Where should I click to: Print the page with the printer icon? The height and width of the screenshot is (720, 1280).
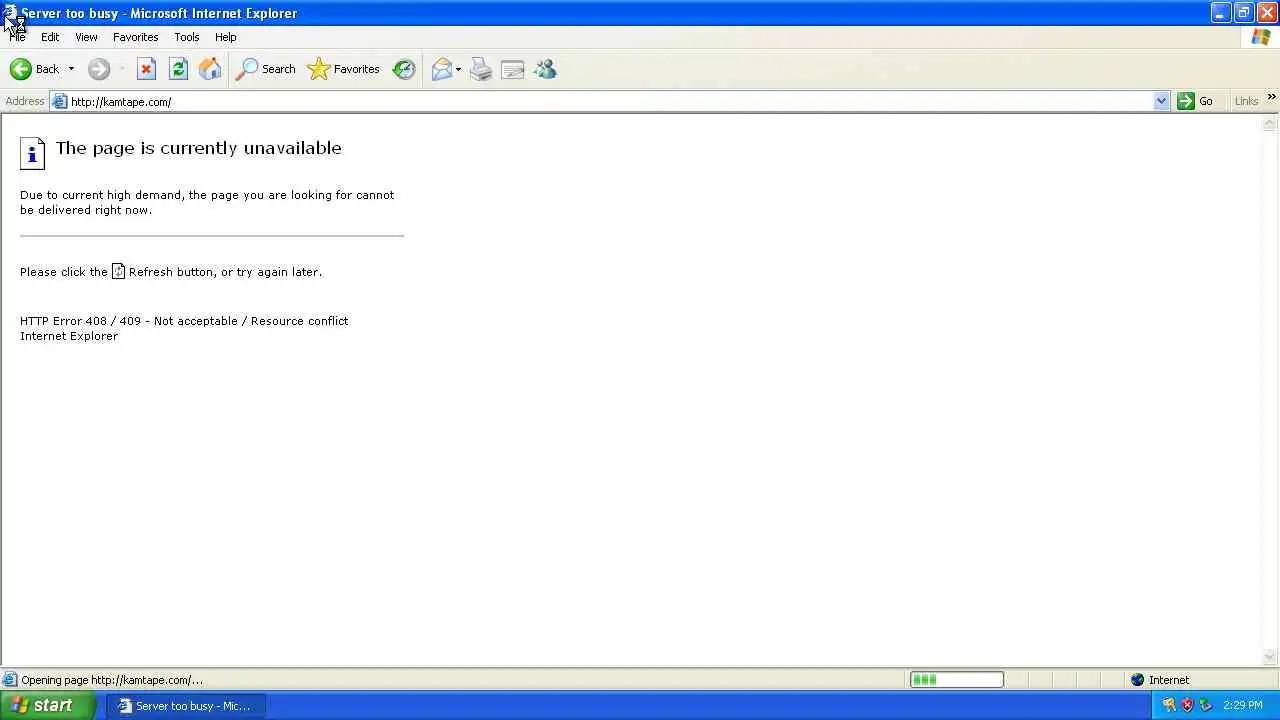click(481, 69)
